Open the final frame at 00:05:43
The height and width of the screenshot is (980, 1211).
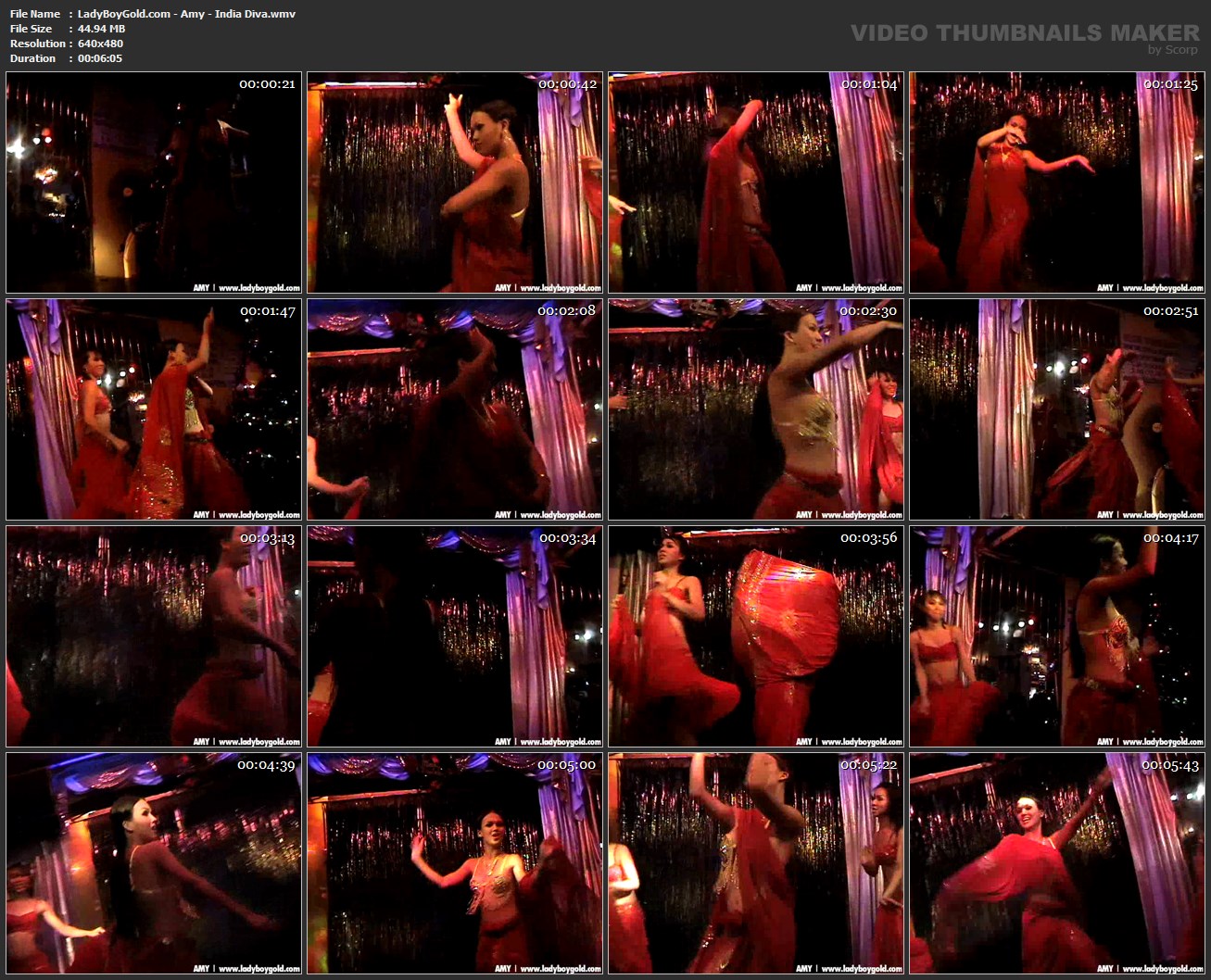pos(1057,863)
